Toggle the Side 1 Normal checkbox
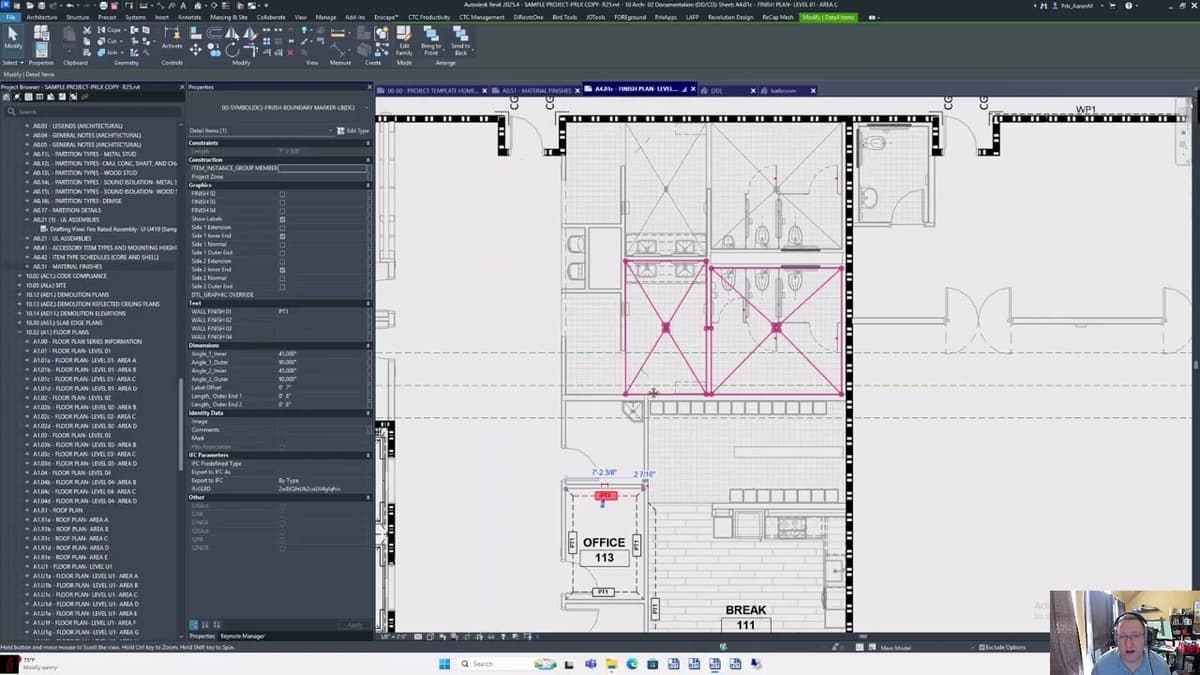The width and height of the screenshot is (1200, 675). [282, 244]
